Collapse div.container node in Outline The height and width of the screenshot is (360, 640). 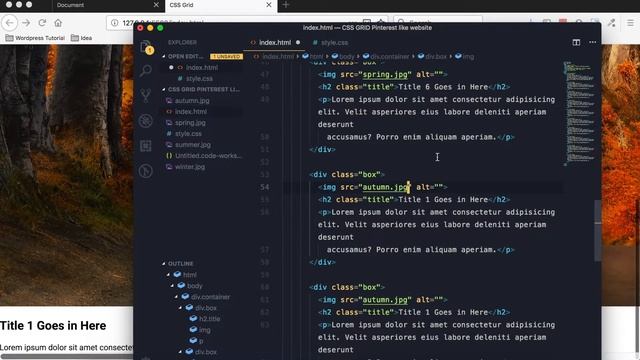point(176,297)
